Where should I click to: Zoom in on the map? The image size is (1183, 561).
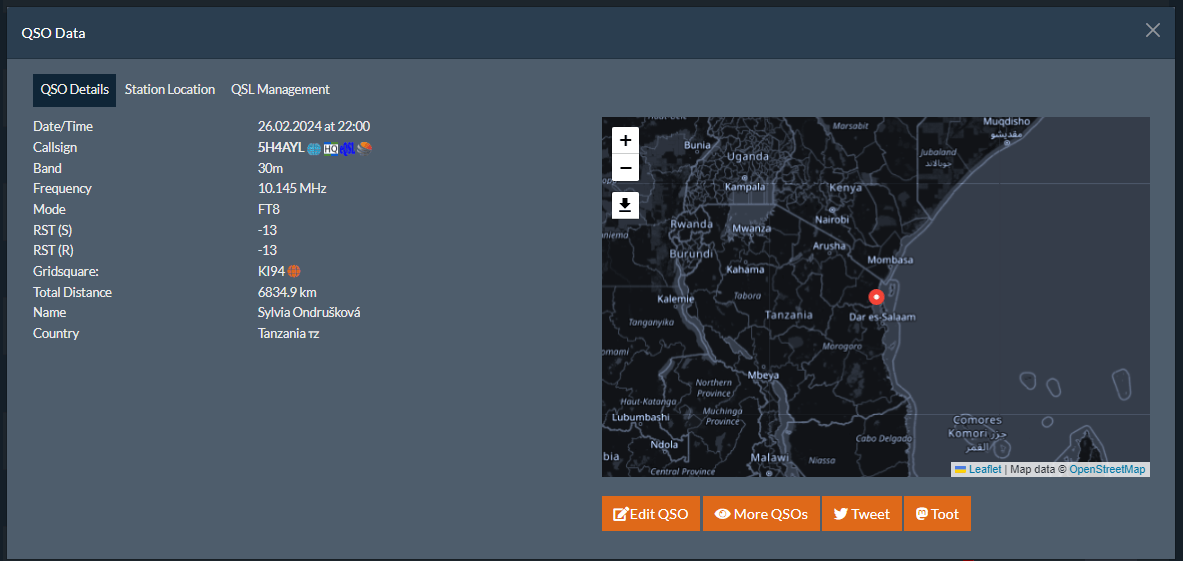coord(625,140)
